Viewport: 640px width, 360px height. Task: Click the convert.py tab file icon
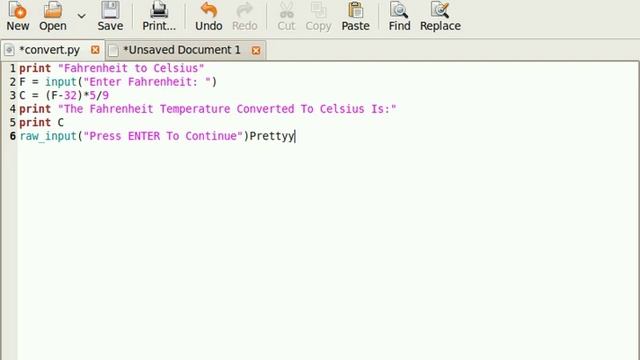coord(9,50)
